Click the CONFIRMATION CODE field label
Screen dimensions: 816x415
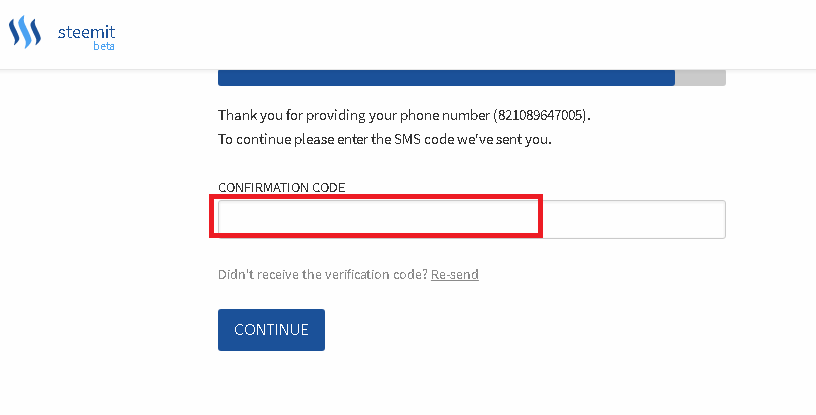tap(282, 187)
